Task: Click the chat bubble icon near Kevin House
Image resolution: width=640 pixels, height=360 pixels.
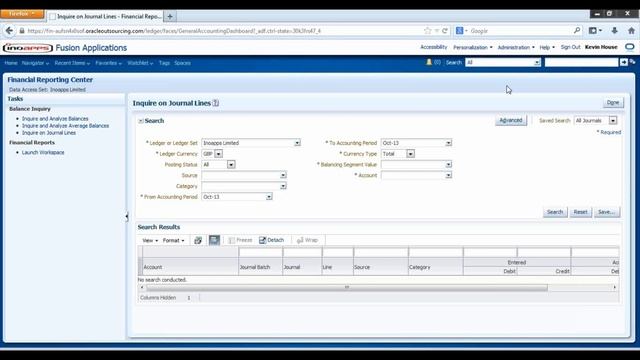Action: tap(630, 47)
